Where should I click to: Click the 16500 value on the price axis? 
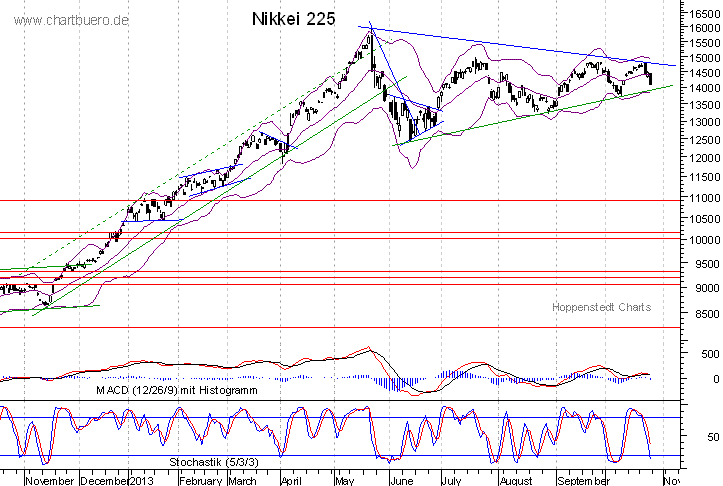pos(705,14)
